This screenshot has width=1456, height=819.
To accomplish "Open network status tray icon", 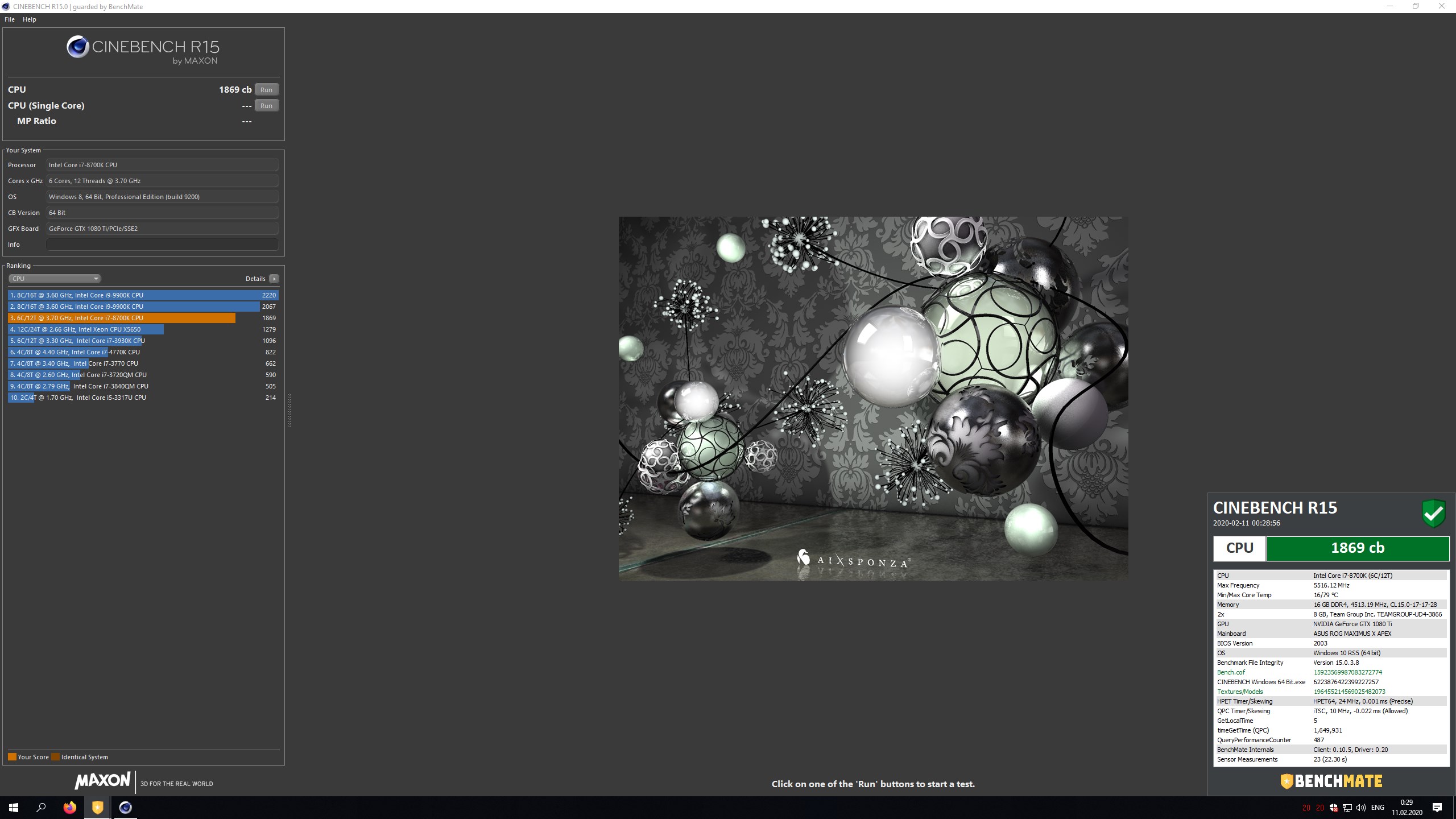I will point(1347,808).
